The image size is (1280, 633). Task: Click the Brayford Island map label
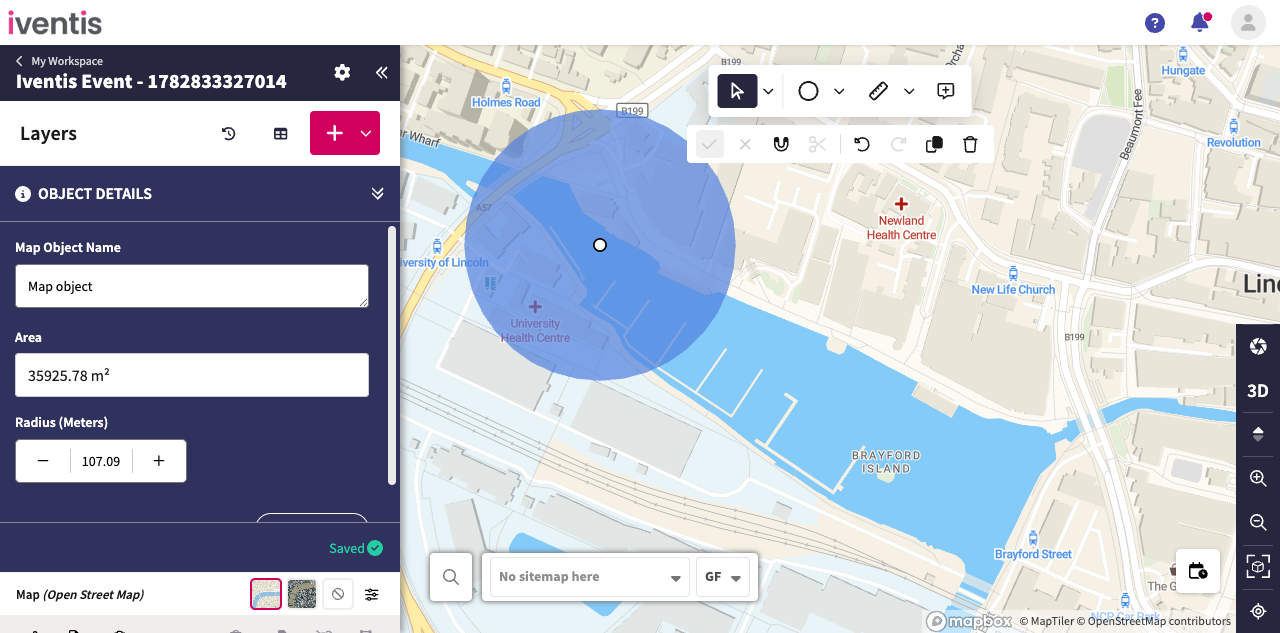click(x=886, y=462)
